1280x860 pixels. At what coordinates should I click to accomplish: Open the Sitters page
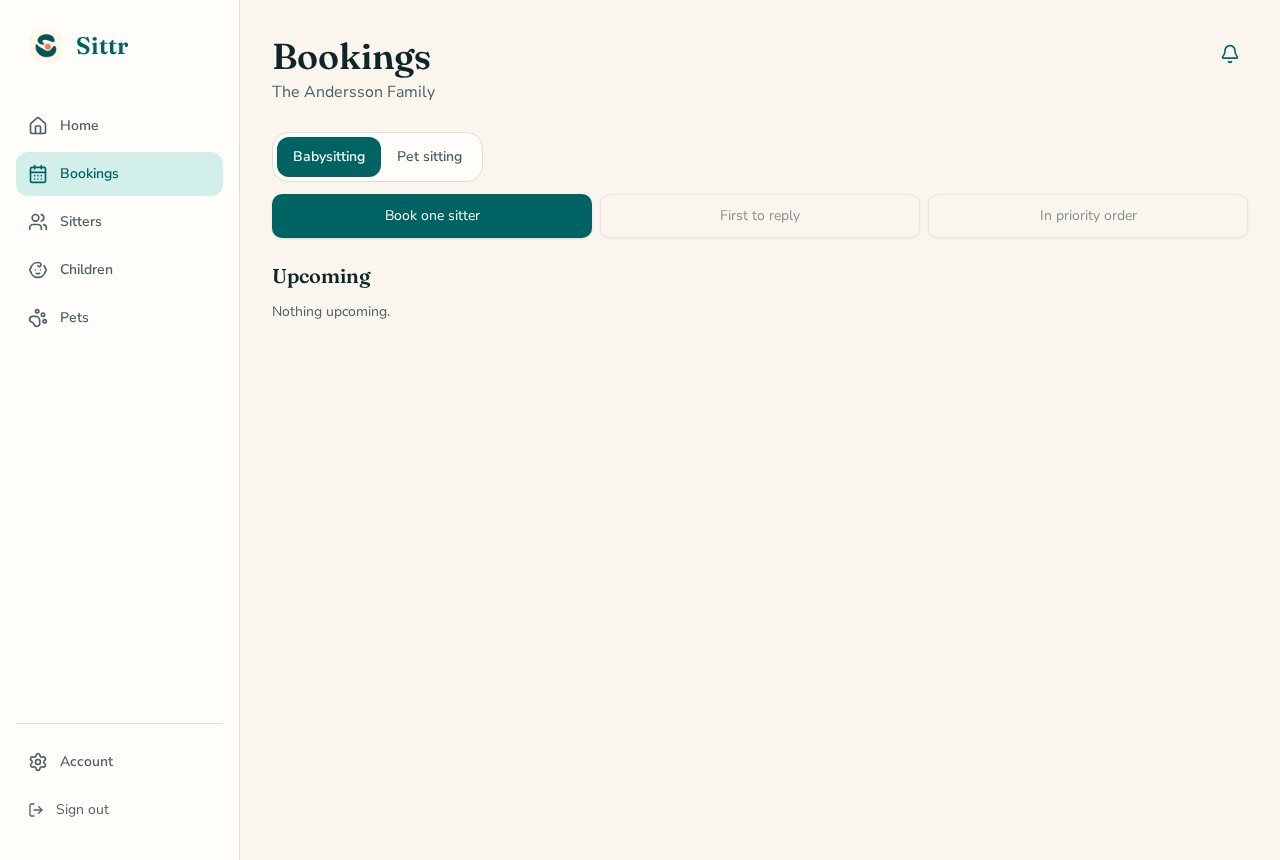119,222
